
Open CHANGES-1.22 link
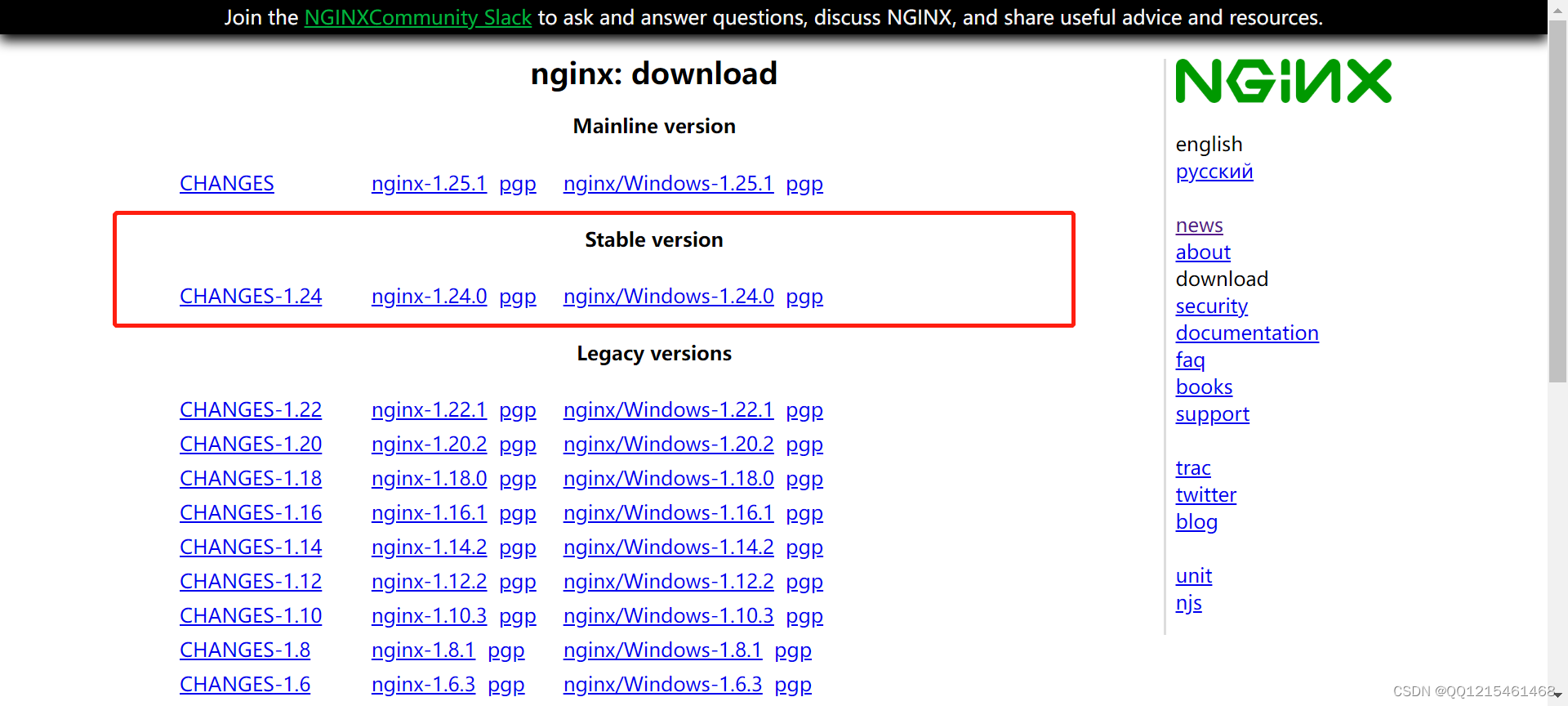[251, 409]
